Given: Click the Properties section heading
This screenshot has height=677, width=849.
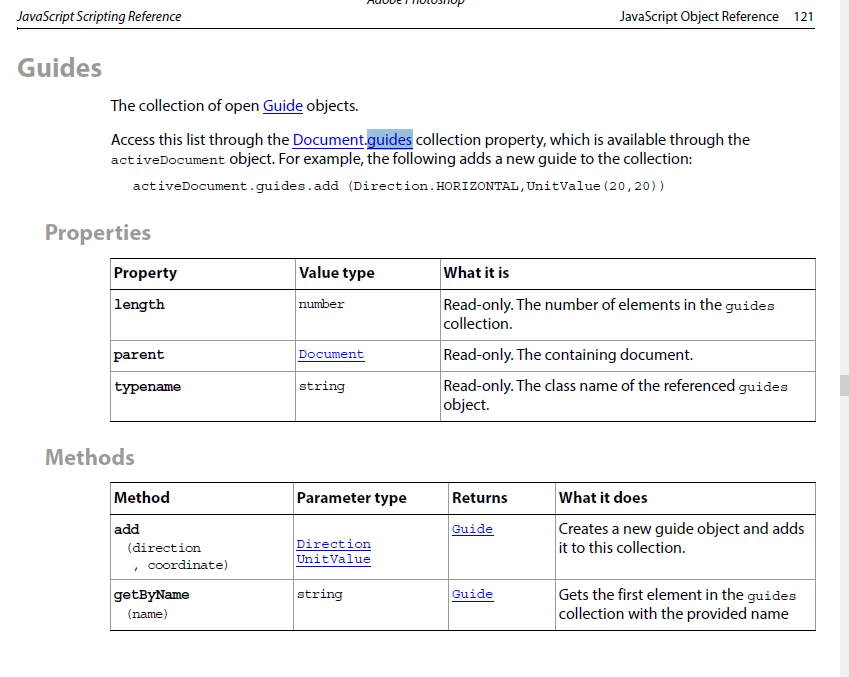Looking at the screenshot, I should 98,233.
